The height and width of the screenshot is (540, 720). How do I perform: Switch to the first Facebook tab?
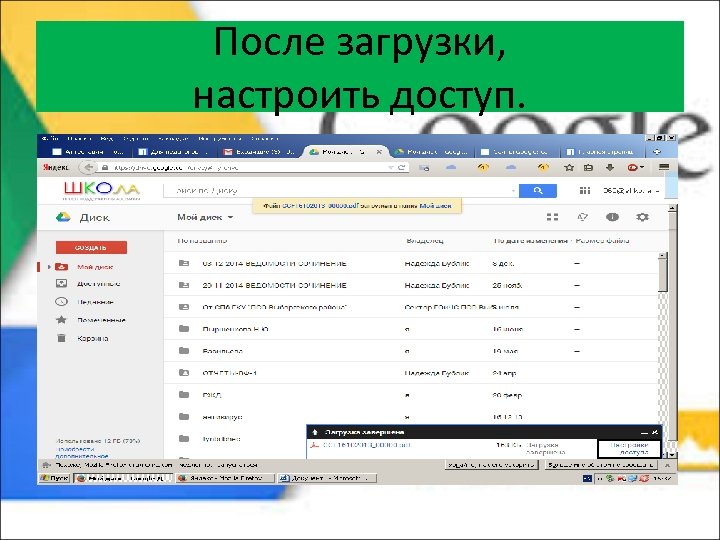174,152
